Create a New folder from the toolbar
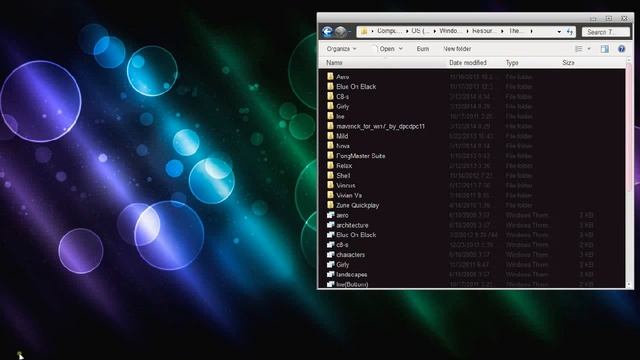The image size is (640, 360). click(x=457, y=49)
